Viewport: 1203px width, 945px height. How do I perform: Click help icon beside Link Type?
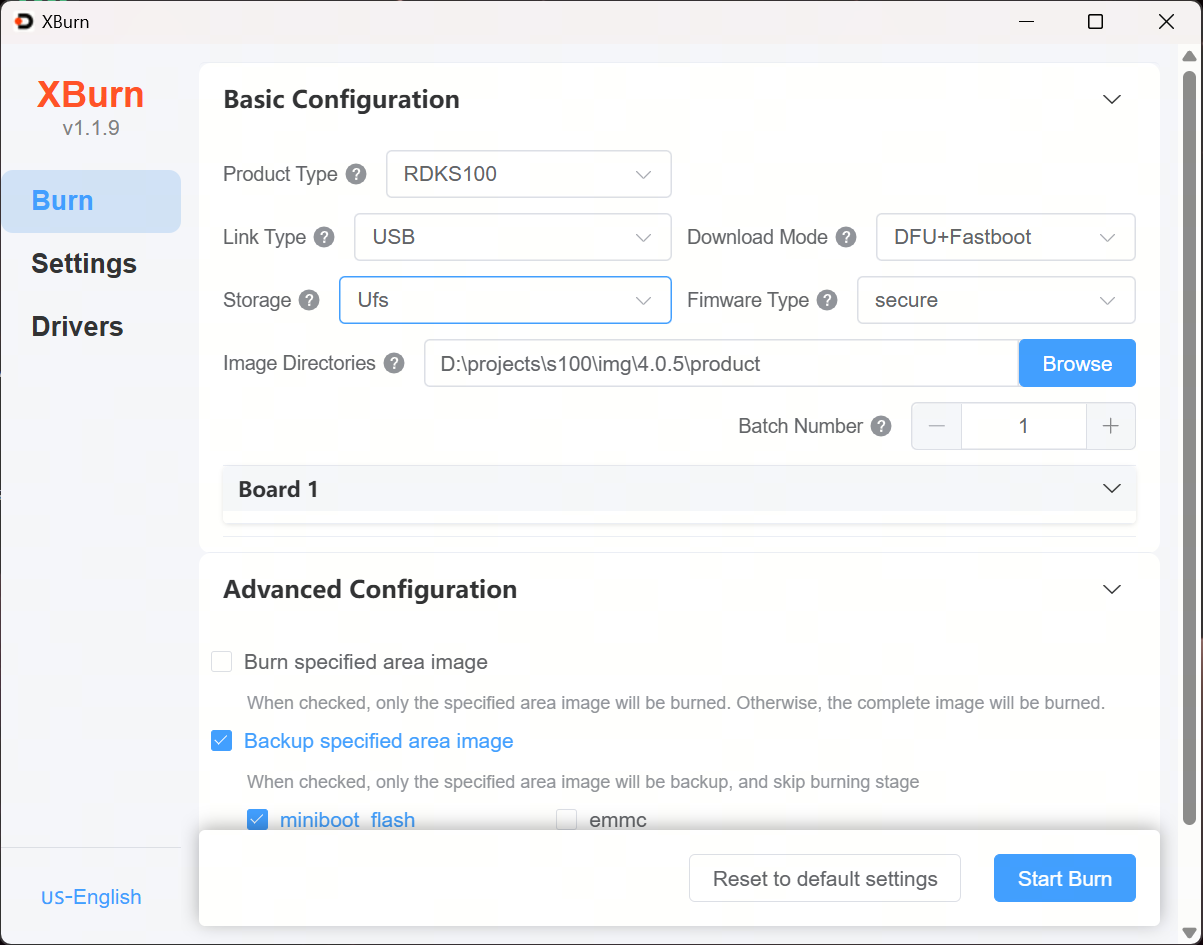click(x=324, y=237)
